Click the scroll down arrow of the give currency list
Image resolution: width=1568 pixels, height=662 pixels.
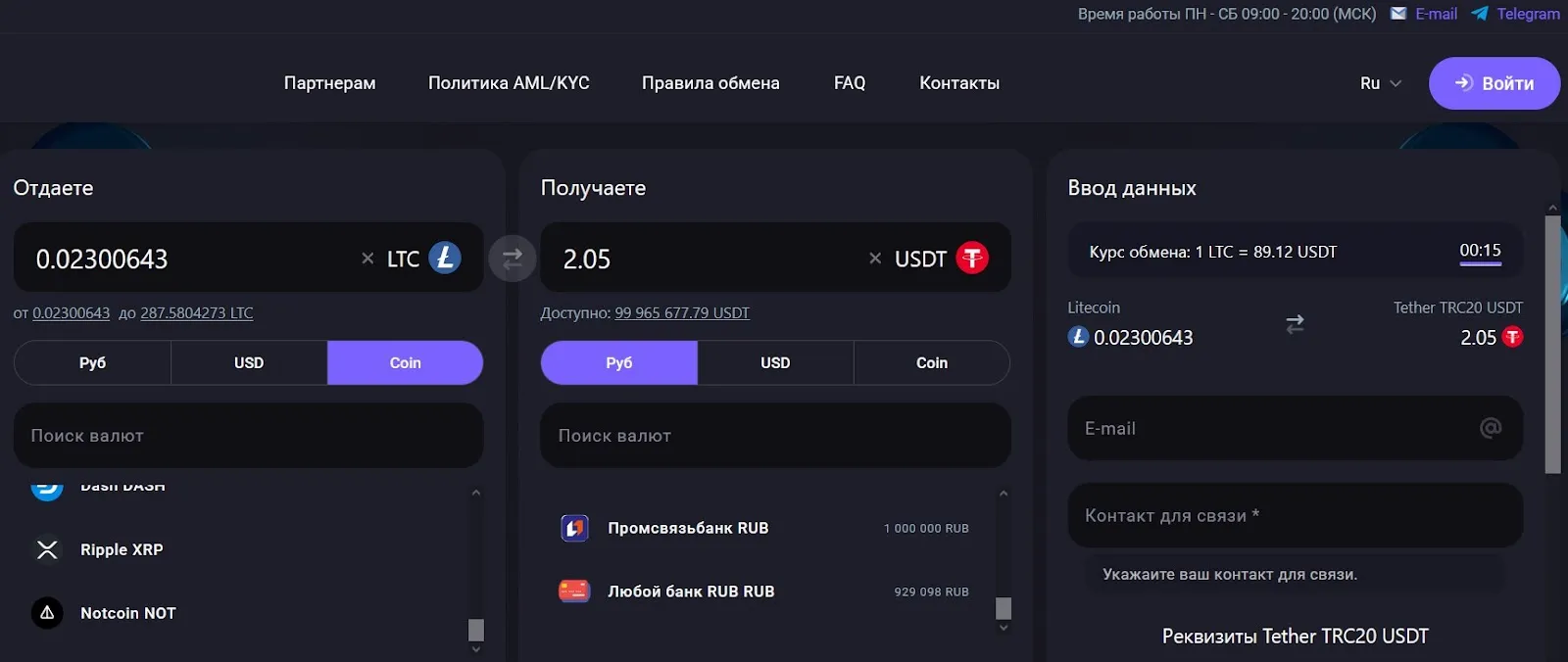tap(476, 649)
